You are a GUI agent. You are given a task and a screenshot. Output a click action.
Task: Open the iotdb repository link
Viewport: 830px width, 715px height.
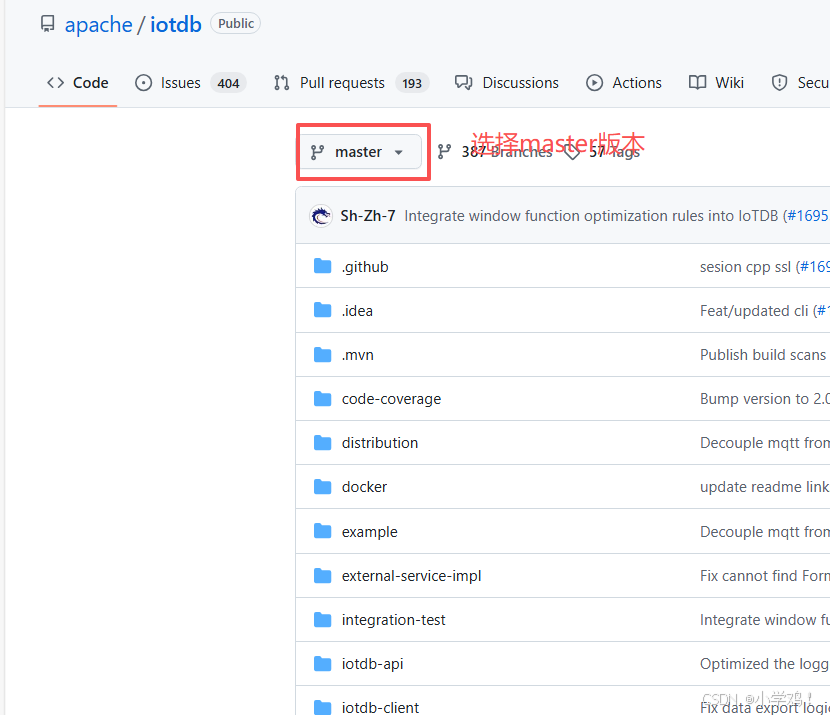[x=176, y=24]
